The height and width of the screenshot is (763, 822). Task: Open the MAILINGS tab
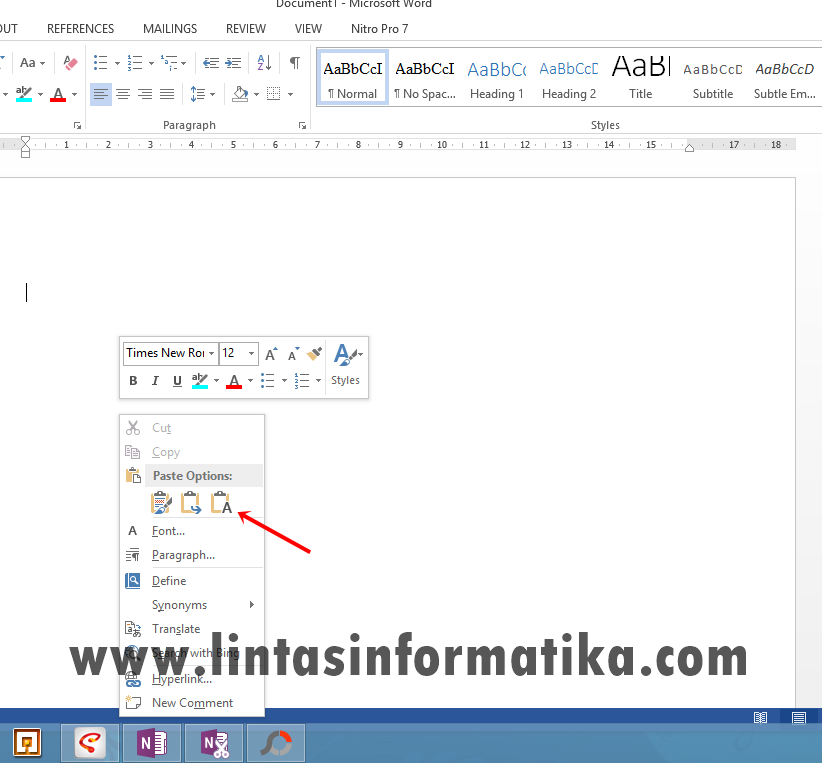(x=169, y=28)
